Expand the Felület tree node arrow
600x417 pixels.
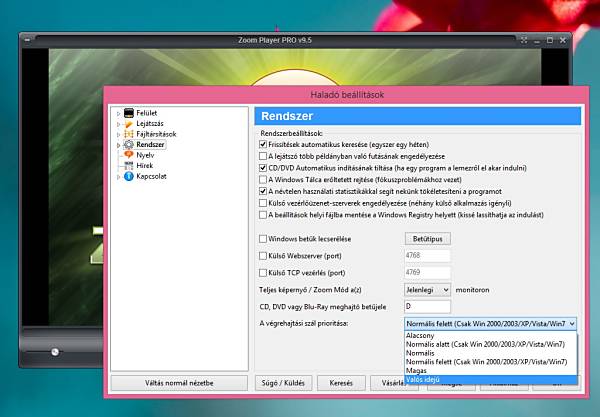[x=119, y=114]
